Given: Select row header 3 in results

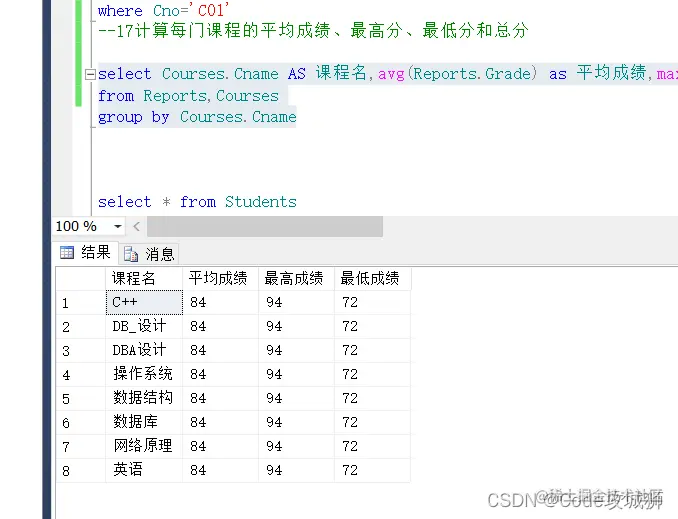Looking at the screenshot, I should [81, 350].
